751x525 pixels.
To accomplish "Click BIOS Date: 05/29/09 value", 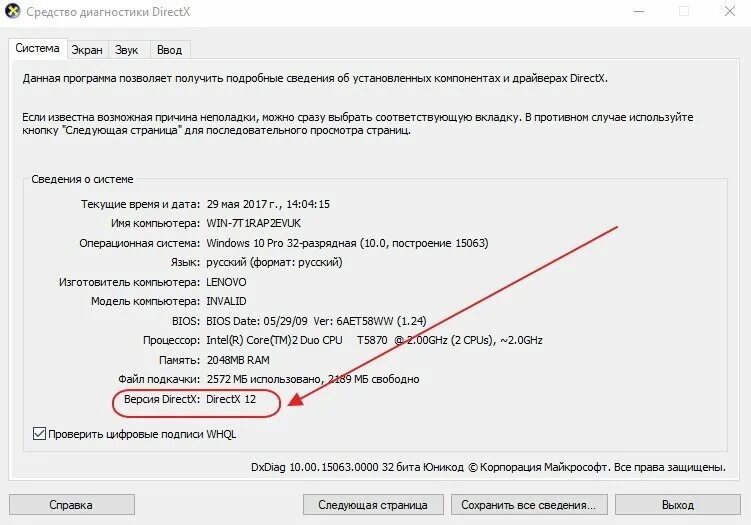I will click(x=316, y=321).
